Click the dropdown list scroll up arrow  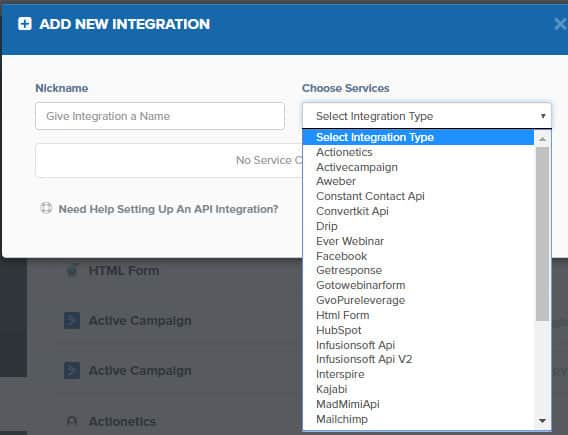pos(542,139)
